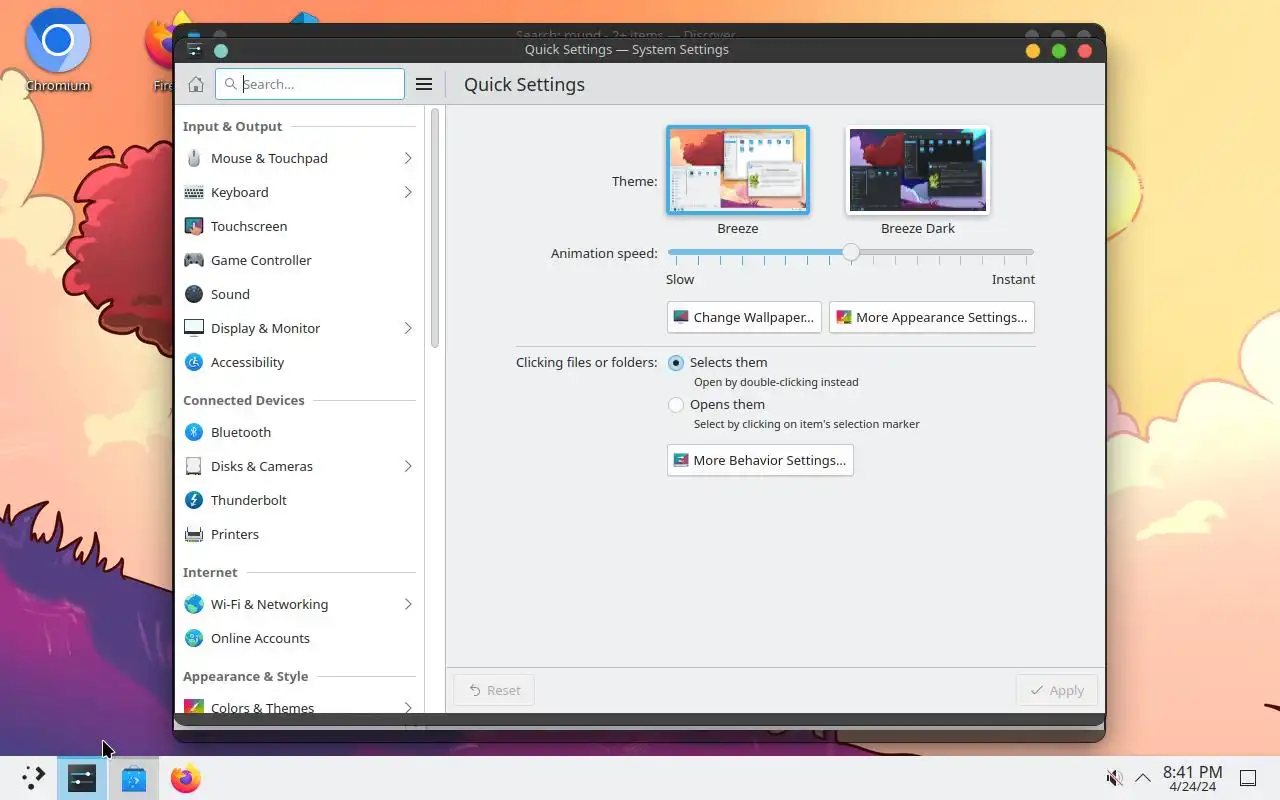The width and height of the screenshot is (1280, 800).
Task: Click the settings Search field
Action: pyautogui.click(x=310, y=84)
